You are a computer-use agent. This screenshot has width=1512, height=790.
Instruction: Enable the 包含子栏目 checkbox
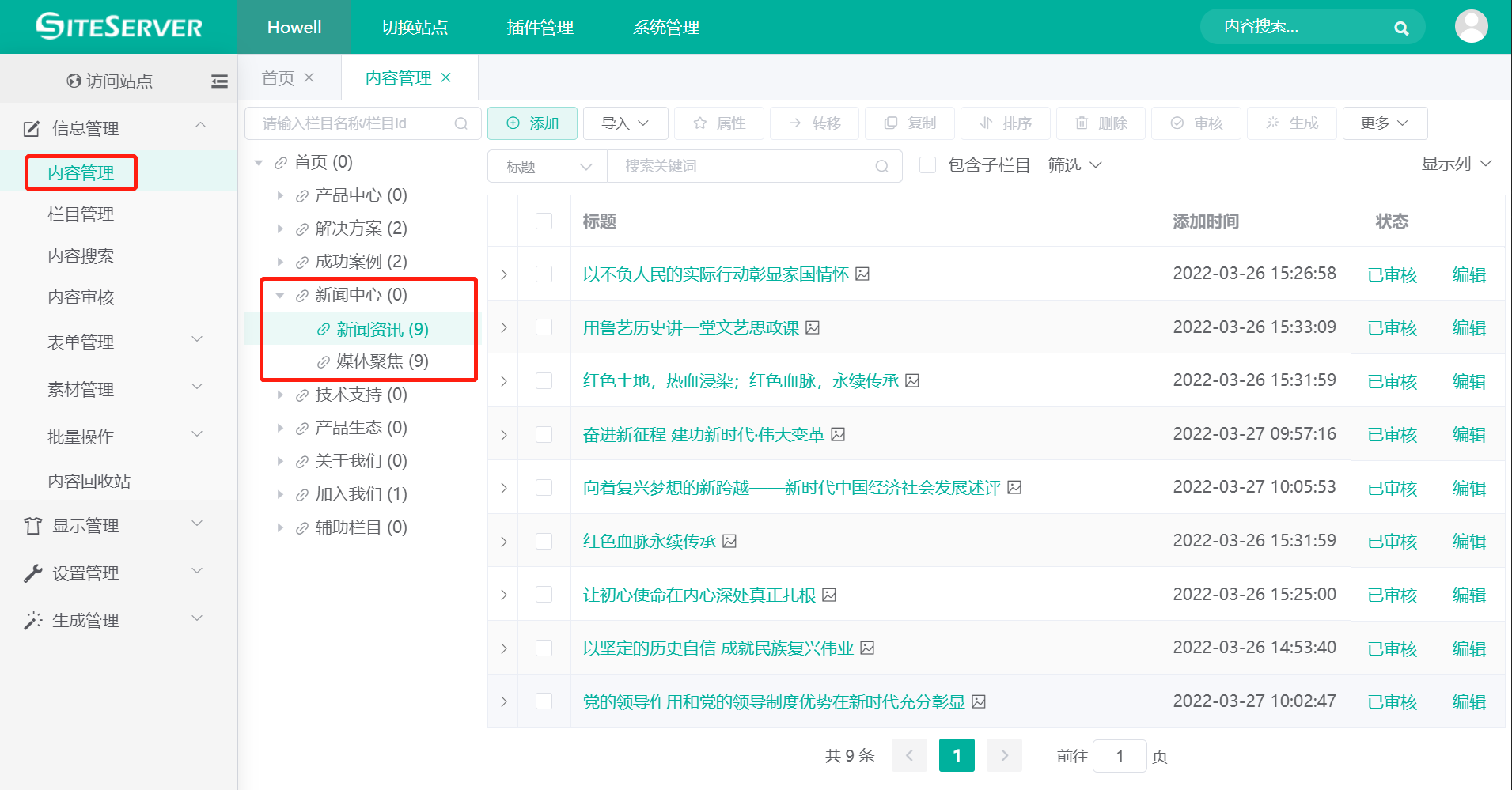[x=928, y=165]
